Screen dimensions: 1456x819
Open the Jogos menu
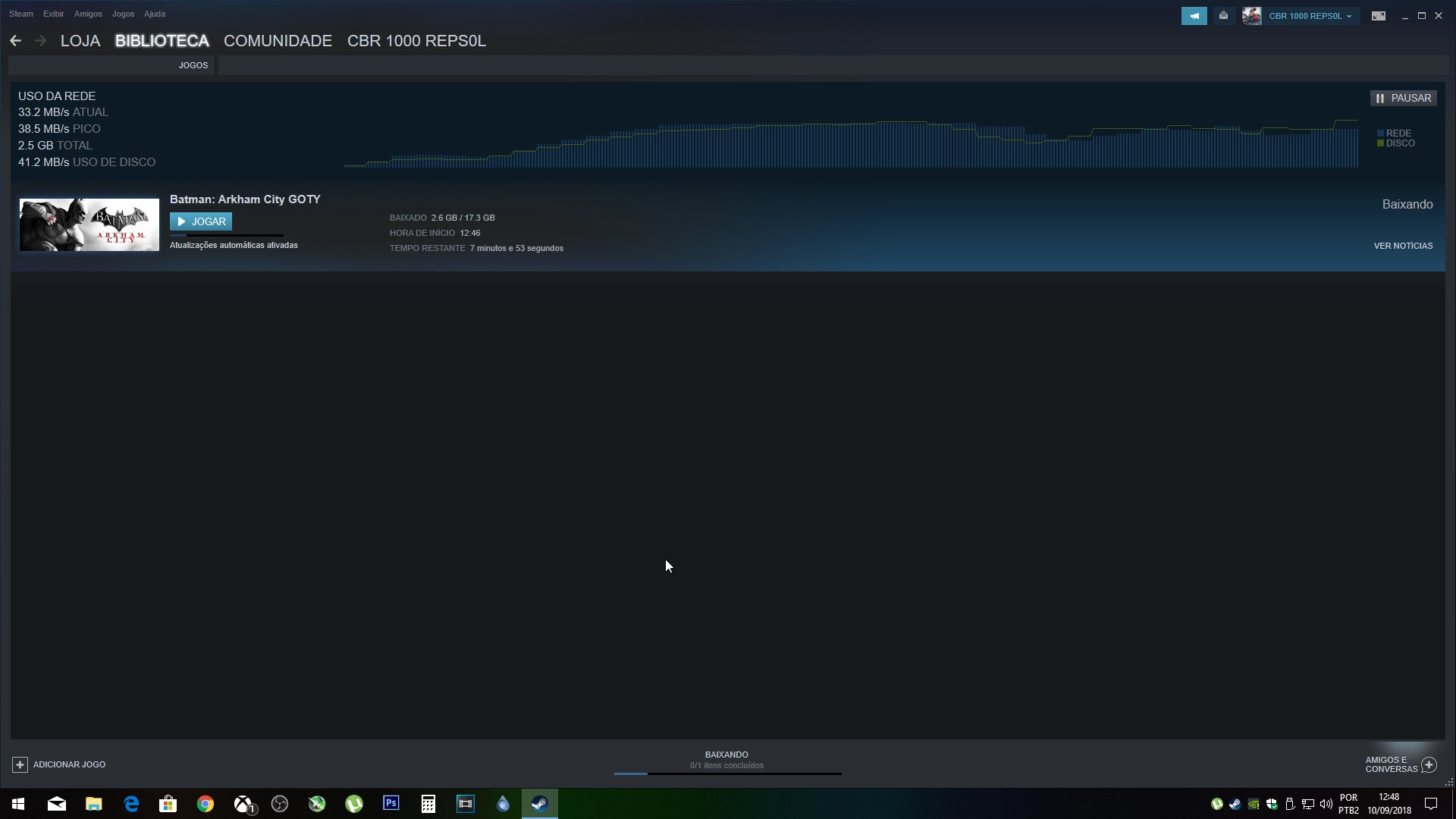click(123, 14)
